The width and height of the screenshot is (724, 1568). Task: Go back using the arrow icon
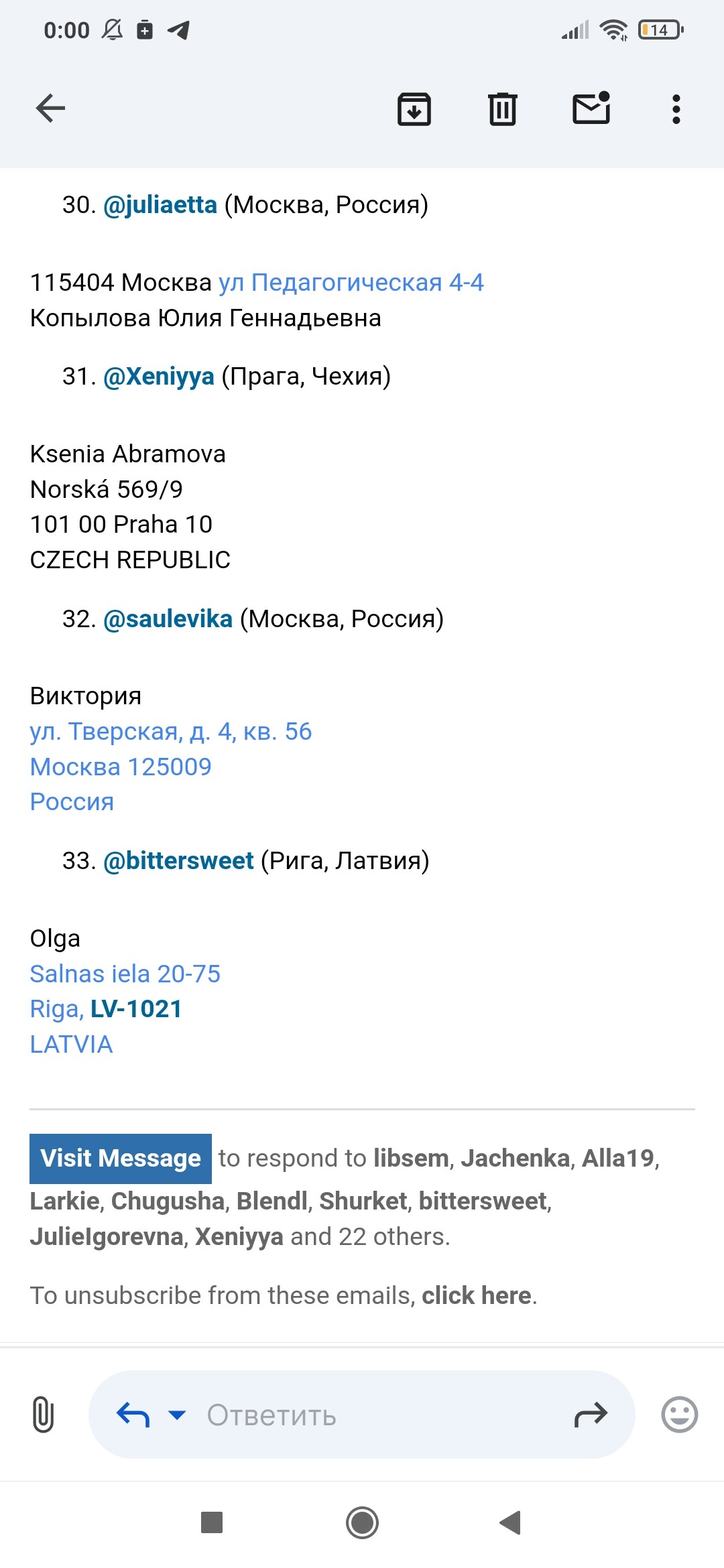pos(50,108)
